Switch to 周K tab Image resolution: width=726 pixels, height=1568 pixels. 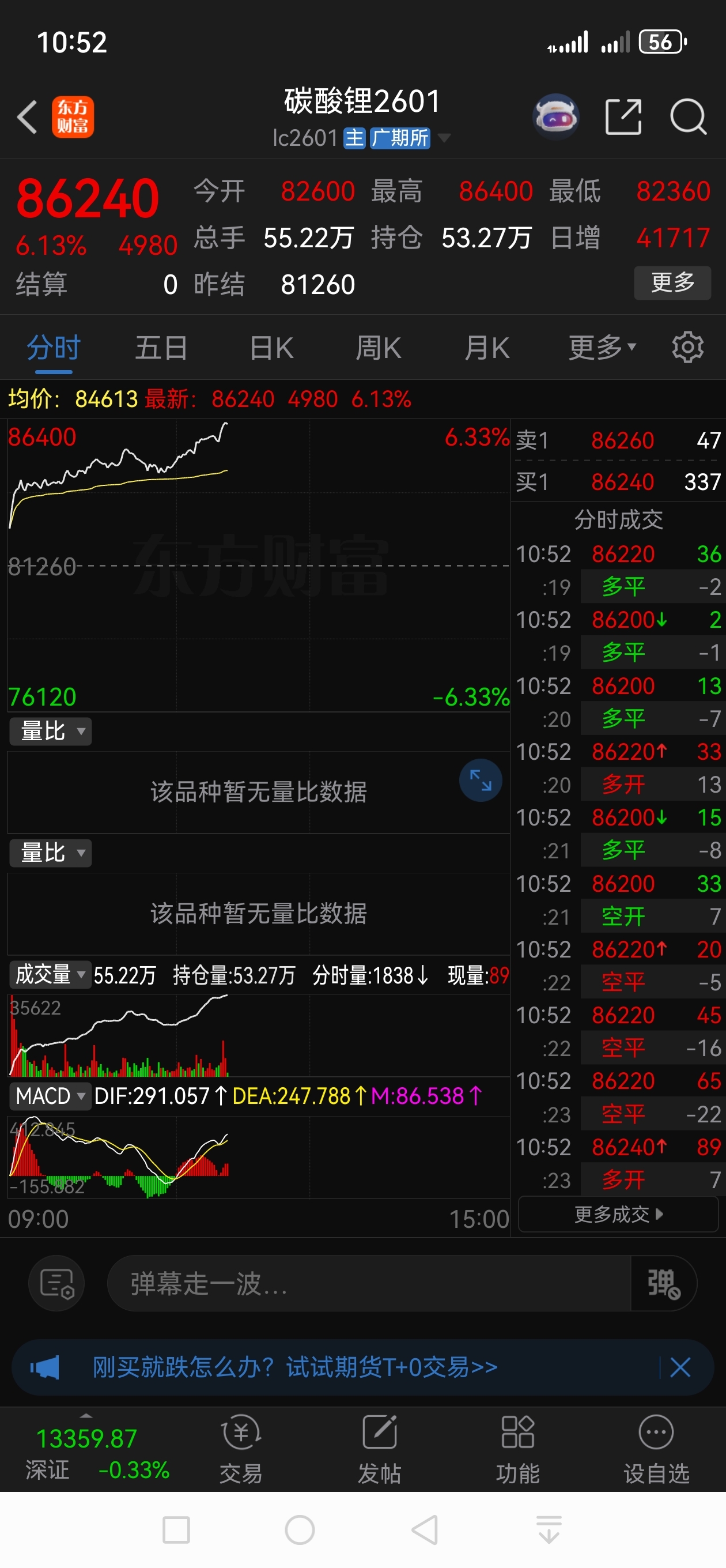pyautogui.click(x=379, y=348)
